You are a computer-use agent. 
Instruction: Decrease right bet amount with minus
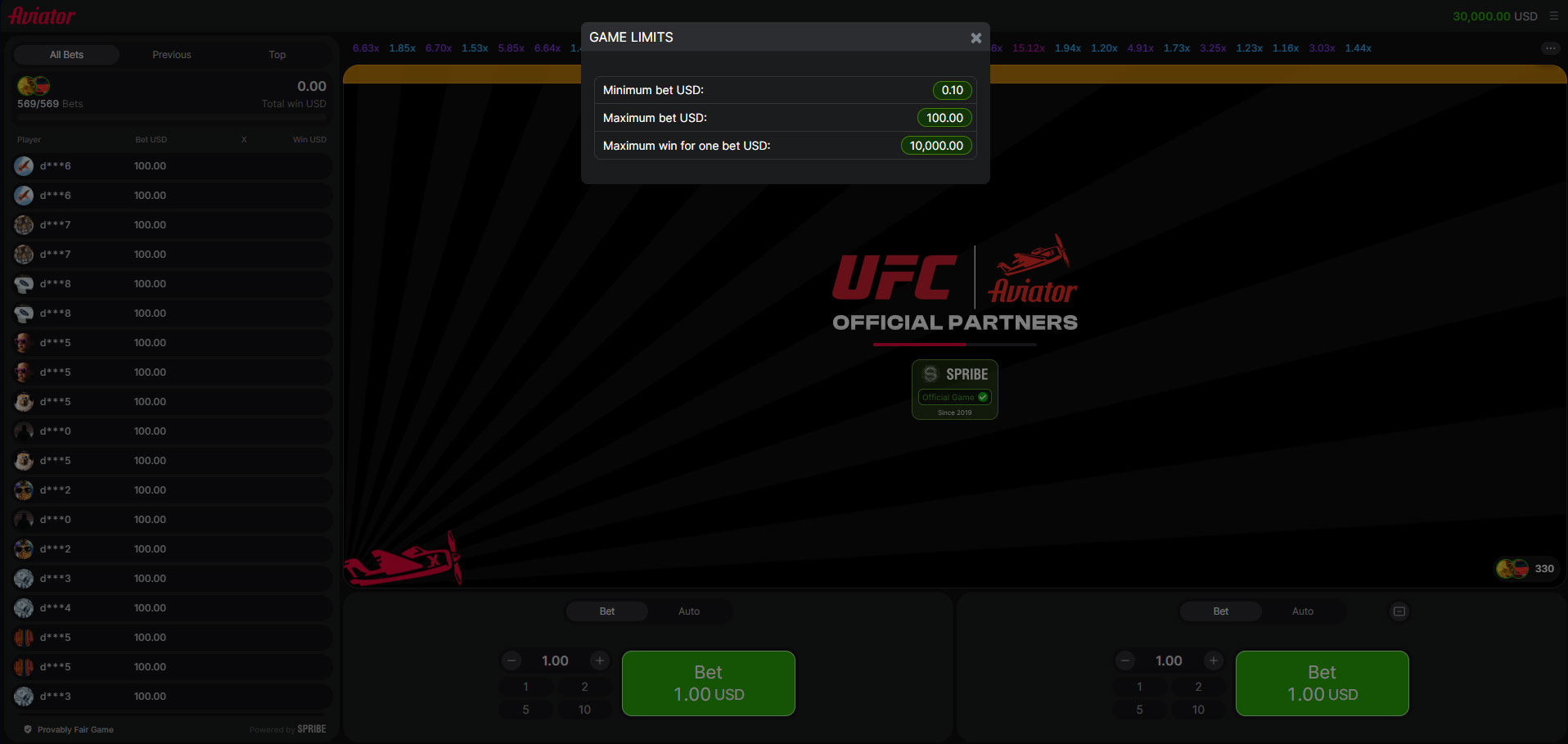[1125, 661]
